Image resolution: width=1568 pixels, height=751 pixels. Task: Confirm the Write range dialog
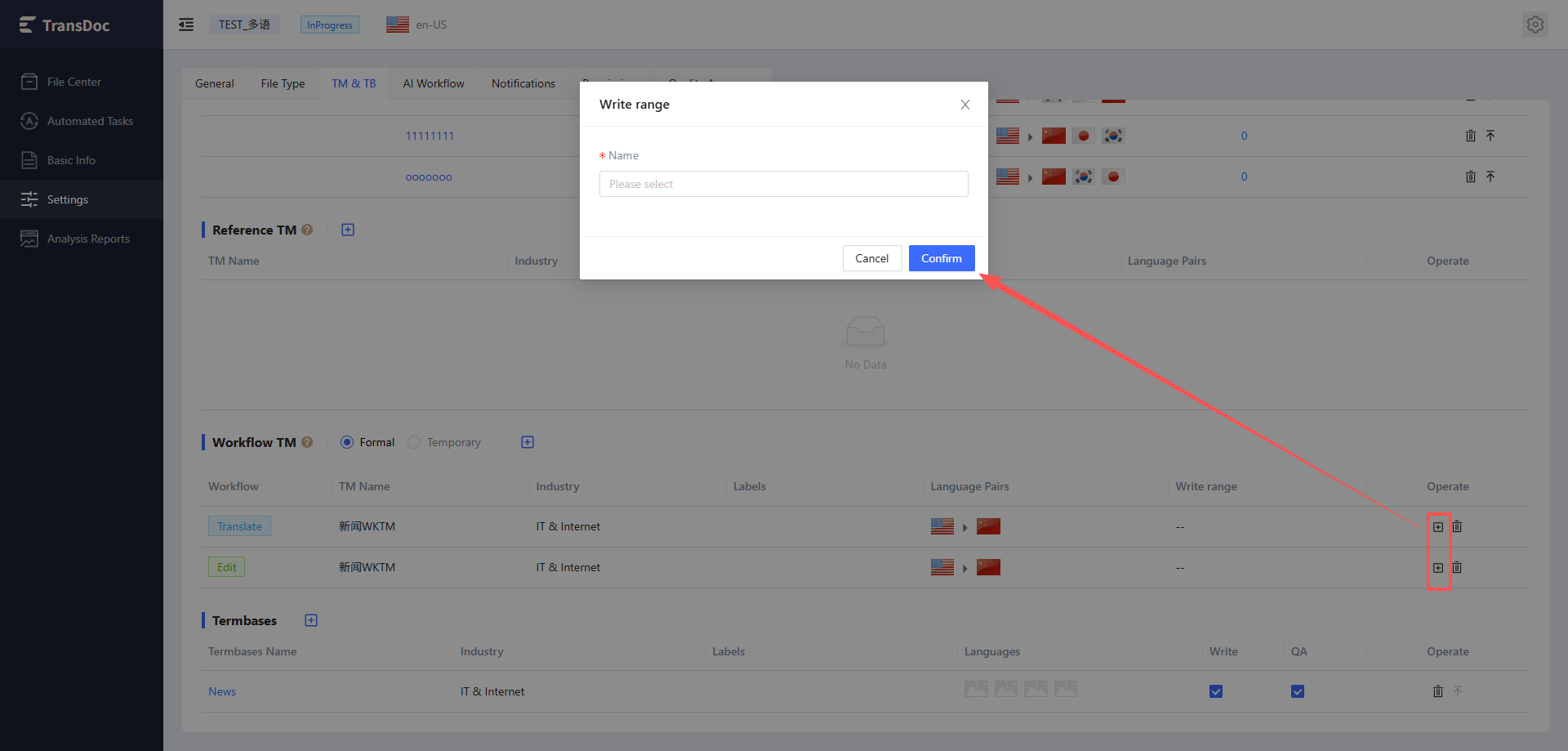(x=942, y=258)
